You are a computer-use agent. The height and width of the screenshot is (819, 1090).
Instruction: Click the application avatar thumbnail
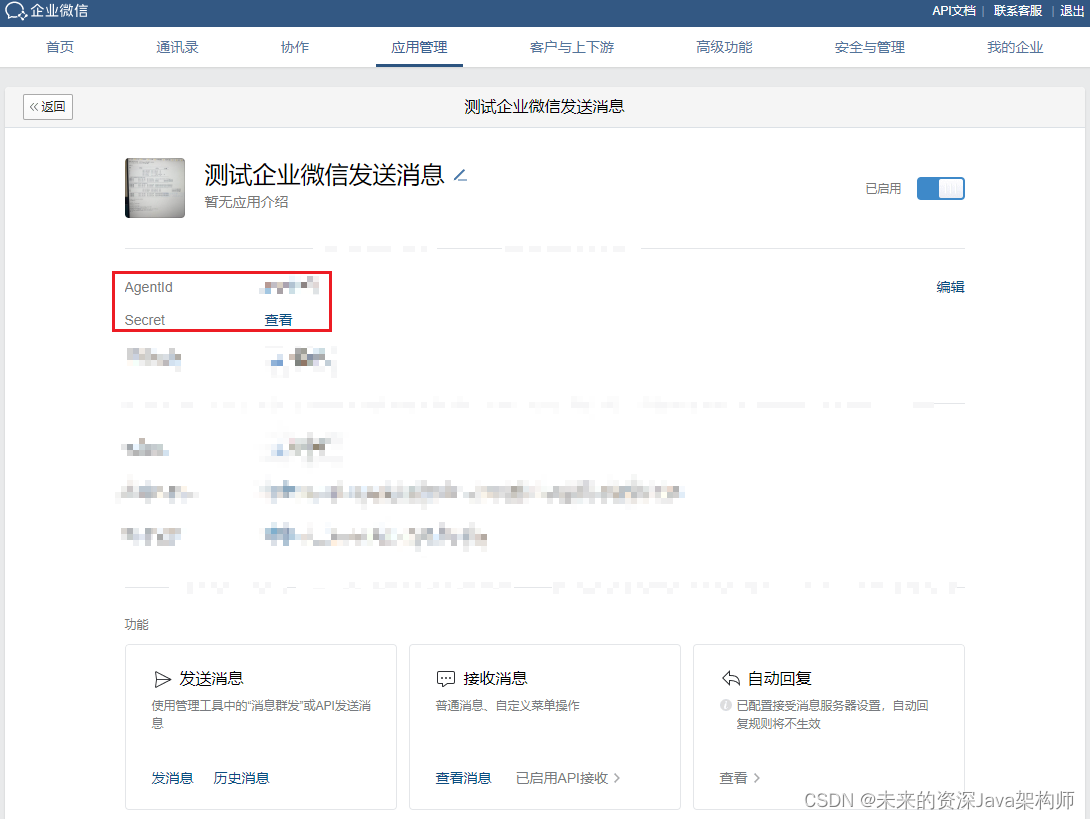coord(155,188)
